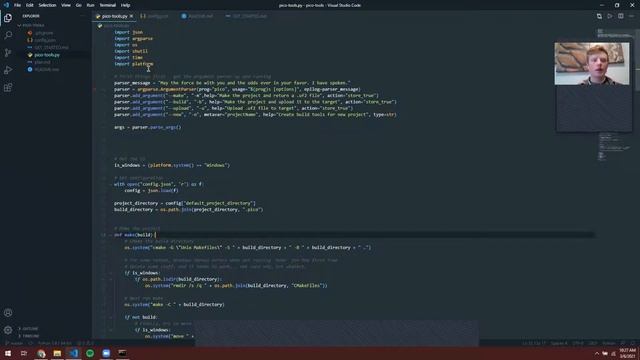Run the Python file with play icon

pyautogui.click(x=610, y=16)
